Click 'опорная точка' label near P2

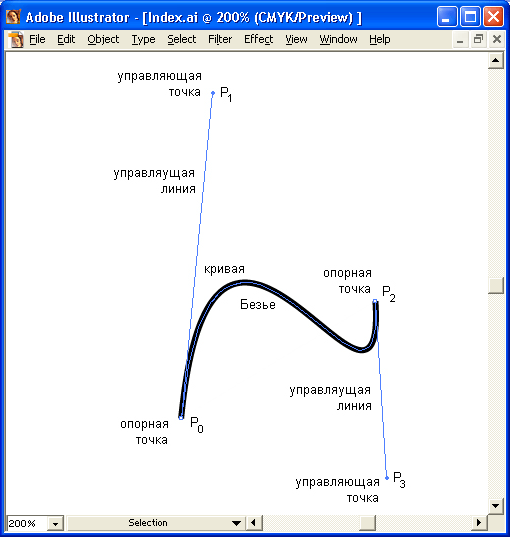(x=347, y=281)
